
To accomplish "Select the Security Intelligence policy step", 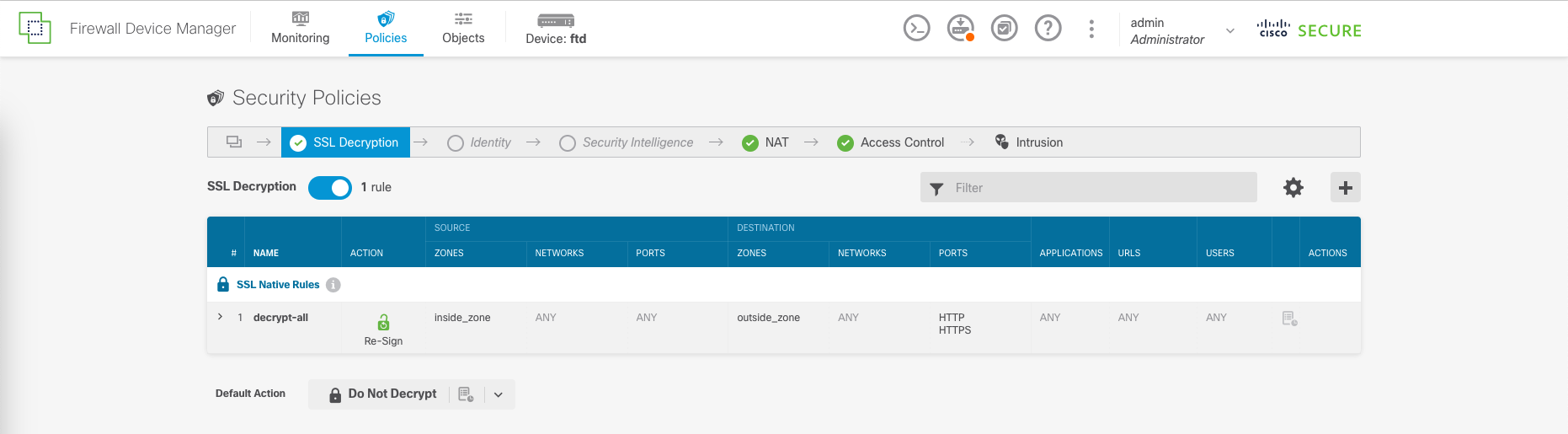I will click(x=627, y=142).
